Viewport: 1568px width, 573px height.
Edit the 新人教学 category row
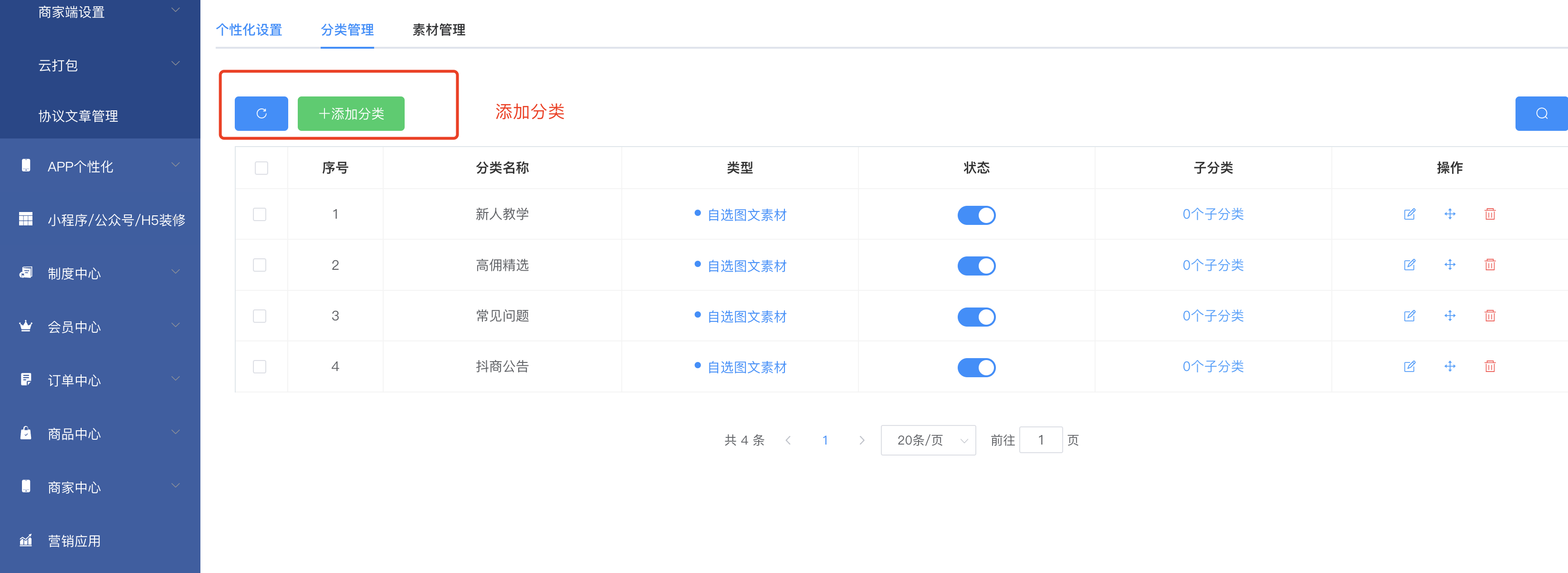point(1409,214)
